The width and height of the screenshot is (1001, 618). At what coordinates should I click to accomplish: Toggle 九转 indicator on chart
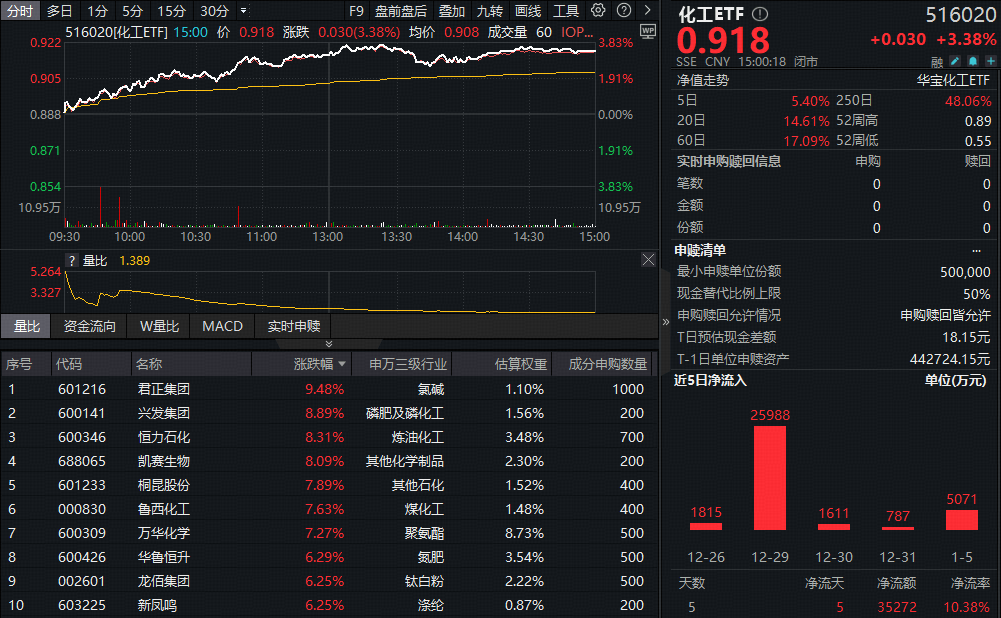pos(489,11)
